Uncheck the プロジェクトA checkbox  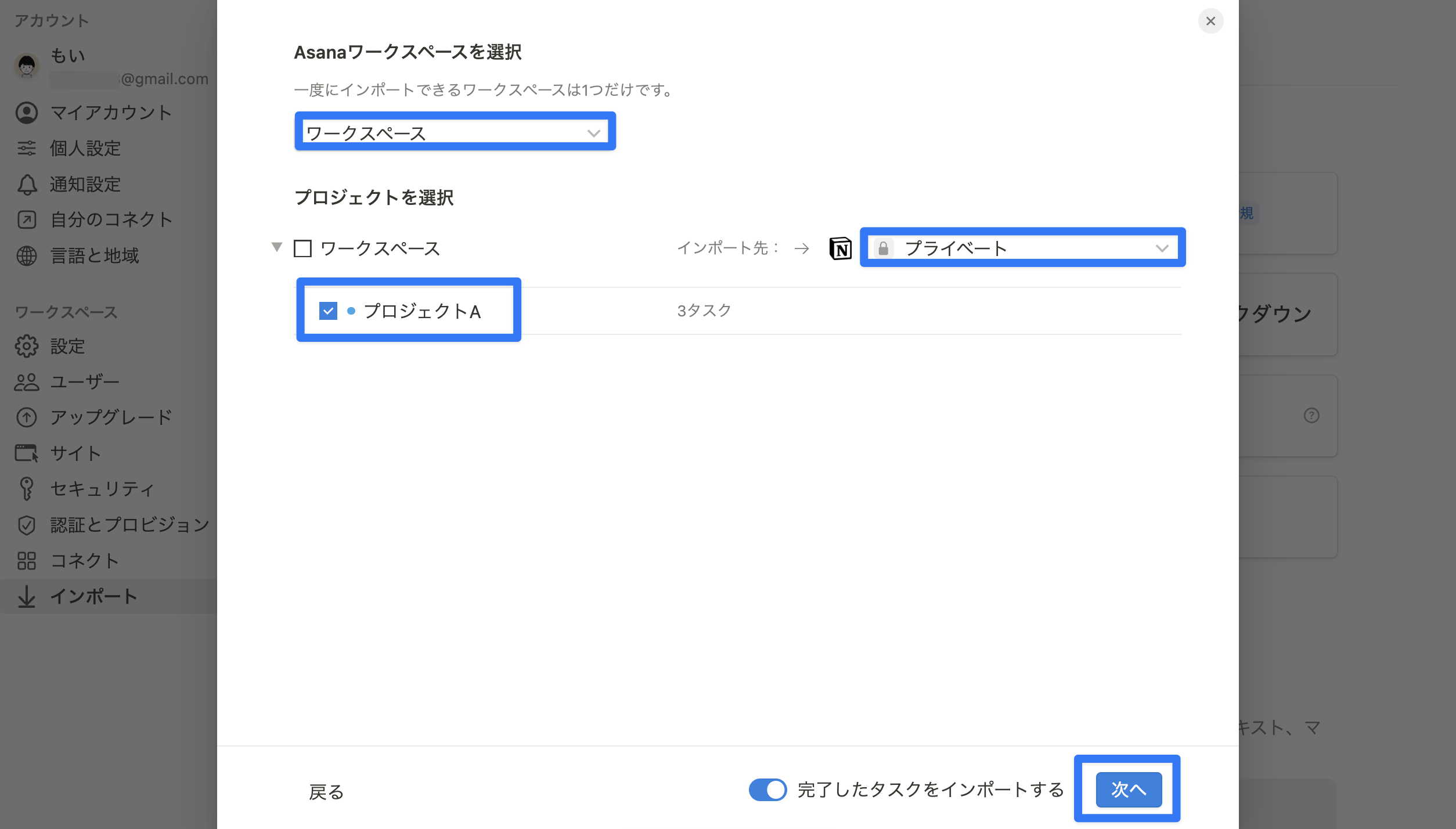click(328, 311)
